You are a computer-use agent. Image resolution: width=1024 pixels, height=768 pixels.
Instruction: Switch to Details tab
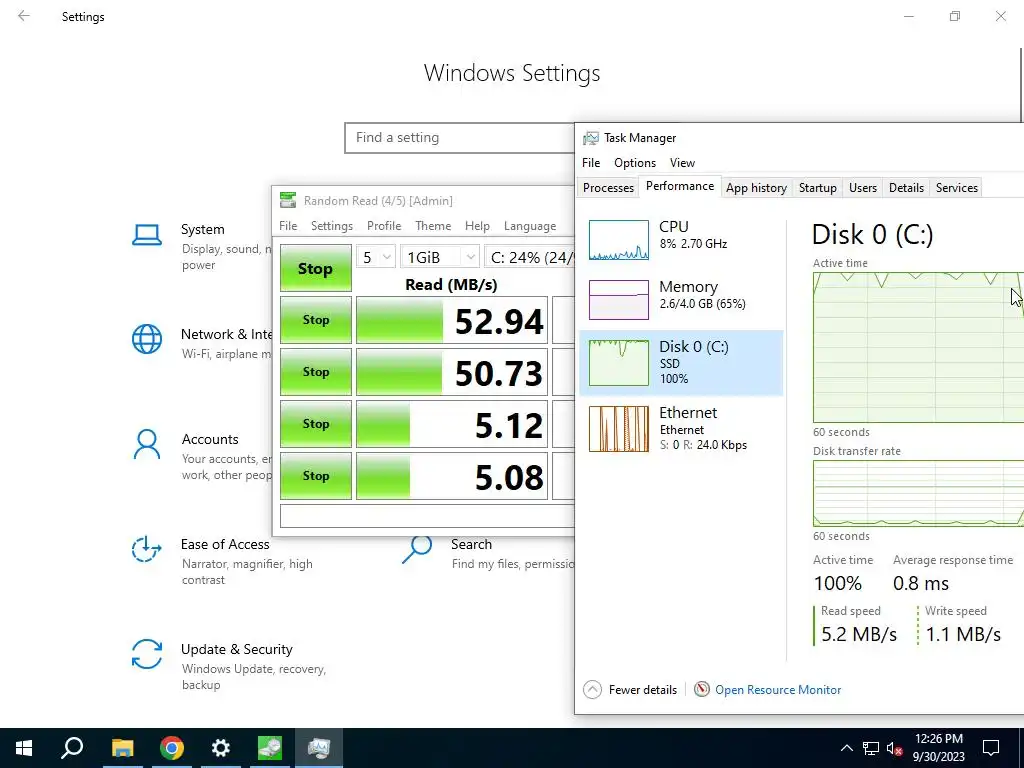coord(906,187)
